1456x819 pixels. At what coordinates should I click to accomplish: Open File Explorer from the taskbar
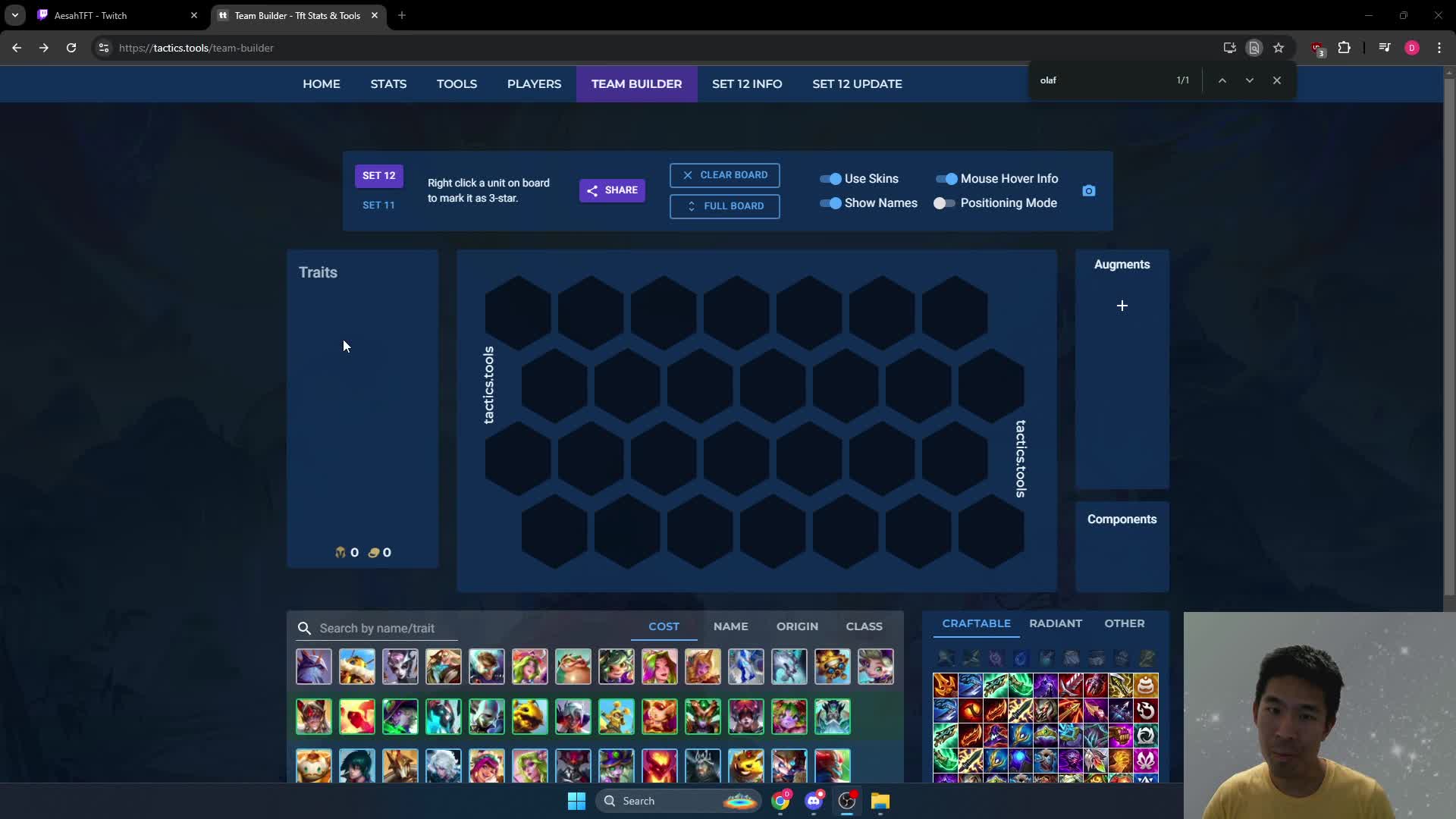(880, 801)
